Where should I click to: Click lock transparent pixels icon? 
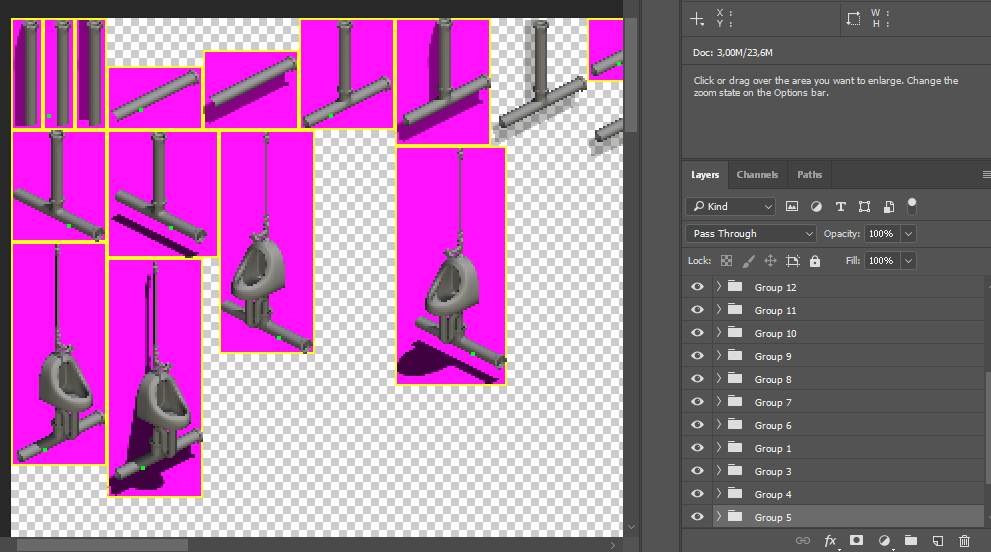[727, 261]
